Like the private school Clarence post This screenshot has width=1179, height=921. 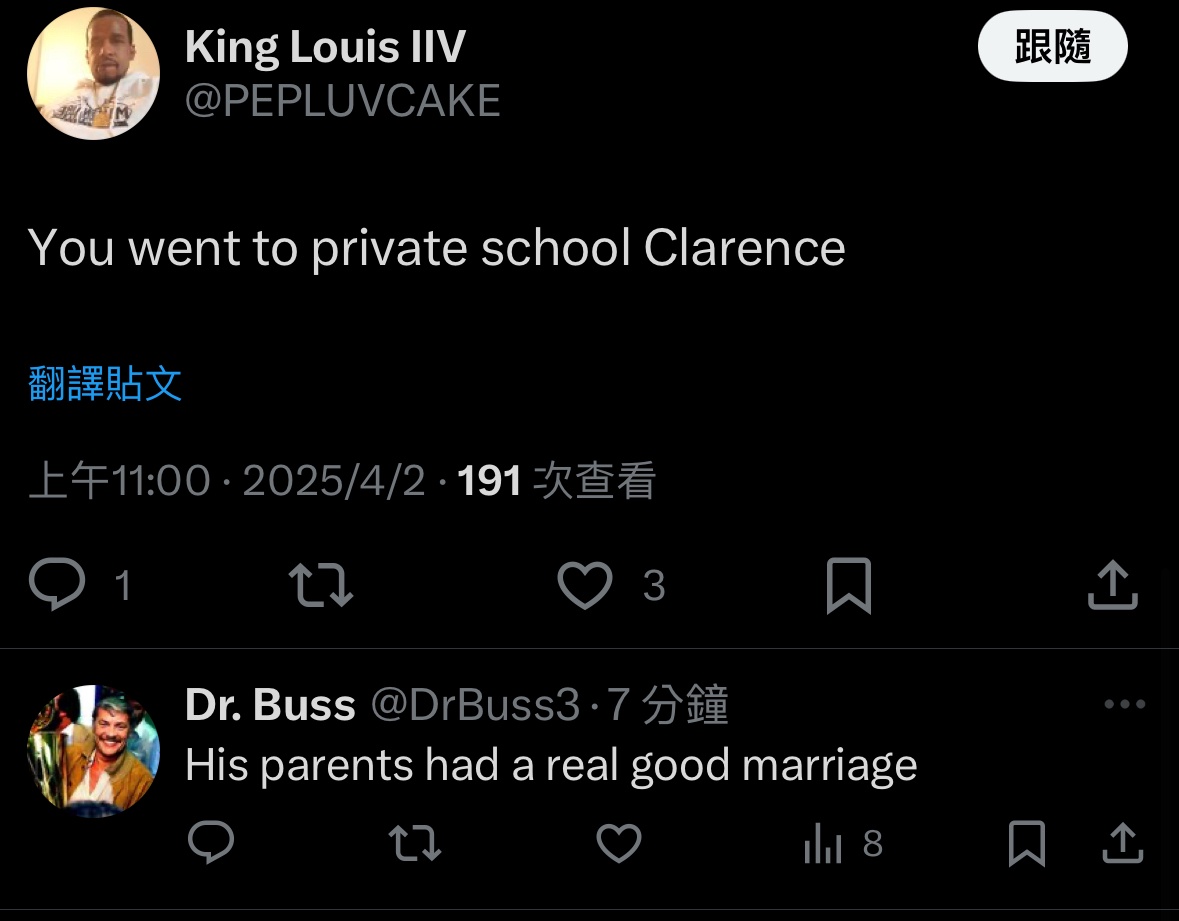(x=585, y=585)
